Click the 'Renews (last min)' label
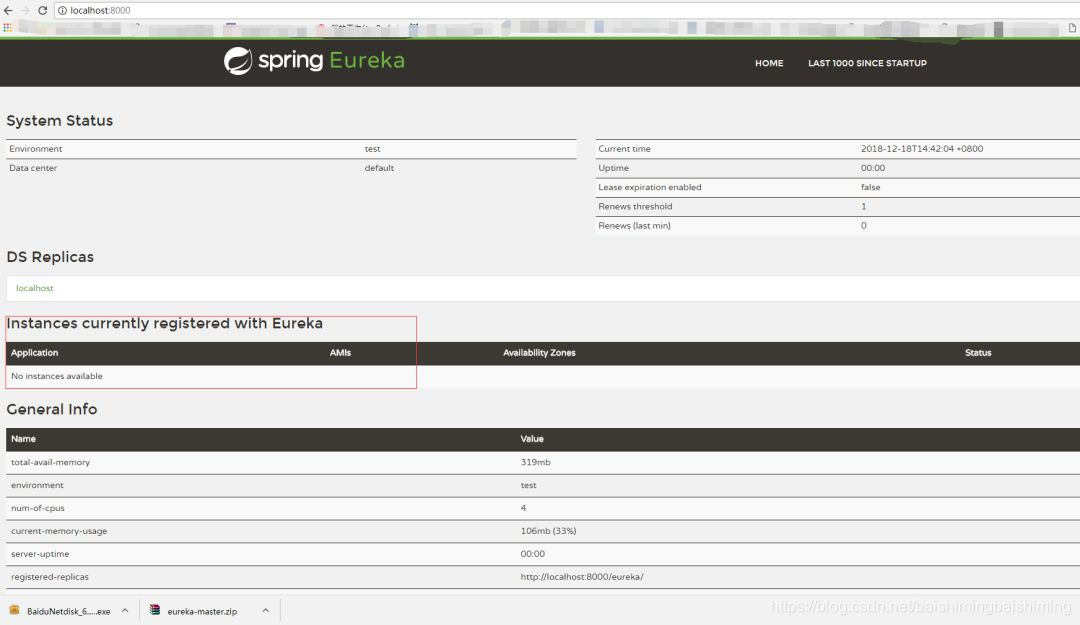 pyautogui.click(x=634, y=226)
